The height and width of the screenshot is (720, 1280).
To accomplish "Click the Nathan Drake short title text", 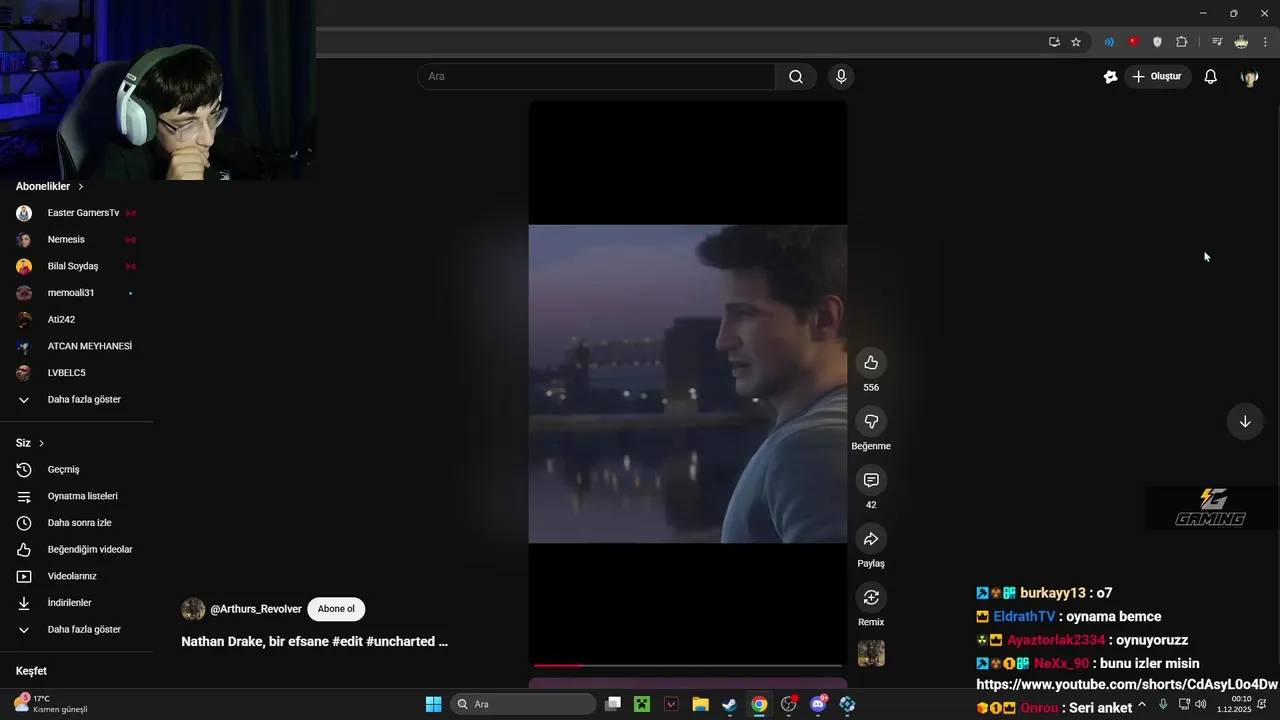I will pos(314,641).
